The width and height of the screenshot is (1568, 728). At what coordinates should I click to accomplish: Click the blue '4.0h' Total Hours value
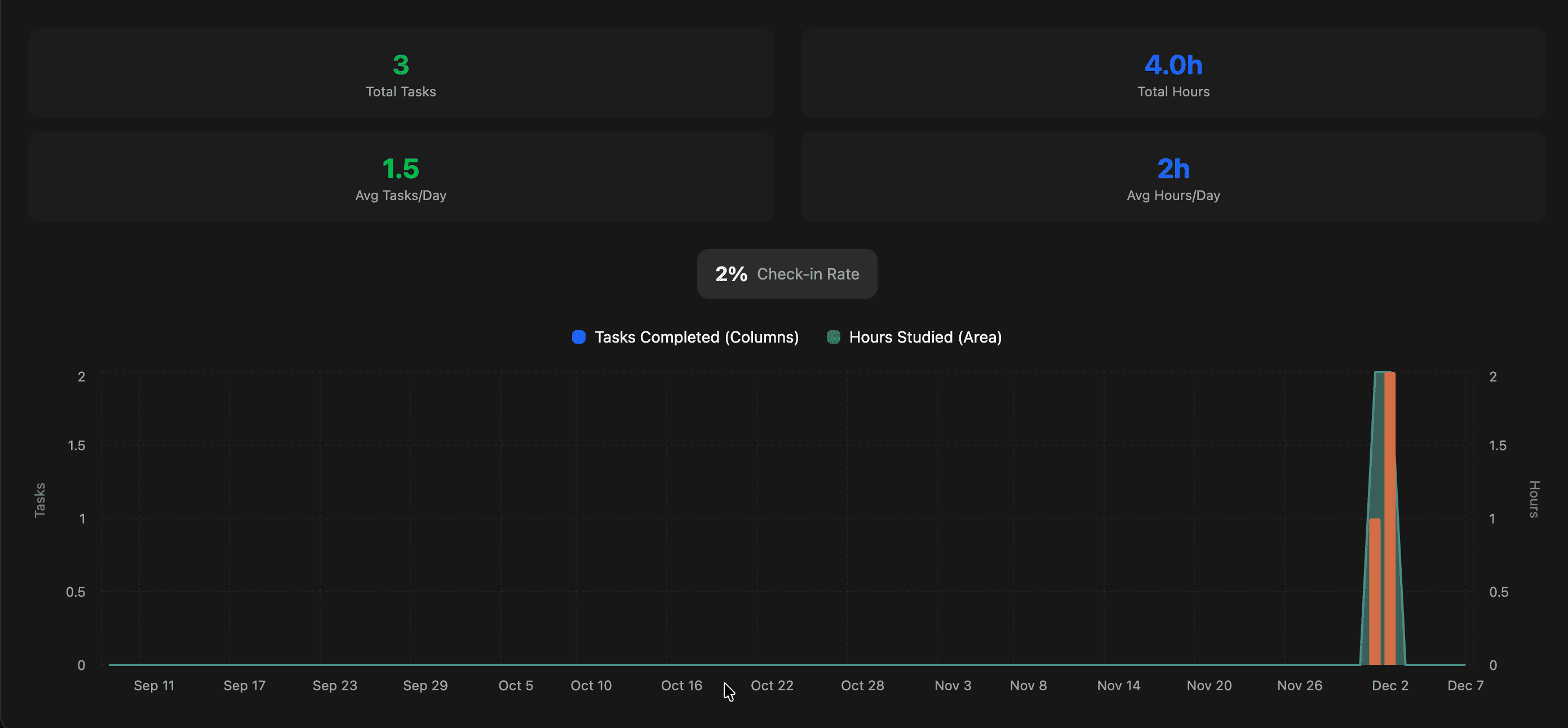coord(1173,65)
